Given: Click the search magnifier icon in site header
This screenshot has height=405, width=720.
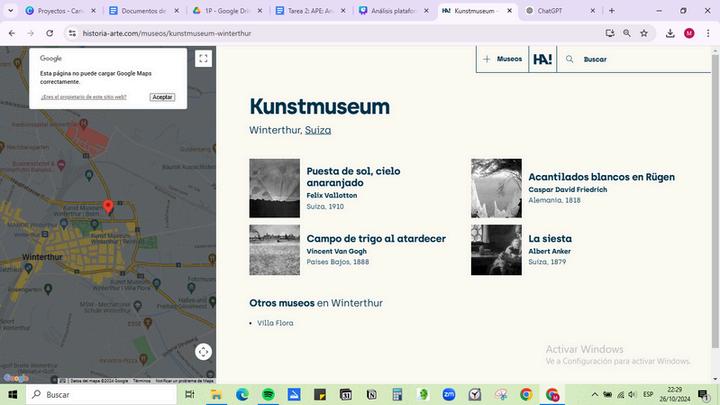Looking at the screenshot, I should pos(569,59).
